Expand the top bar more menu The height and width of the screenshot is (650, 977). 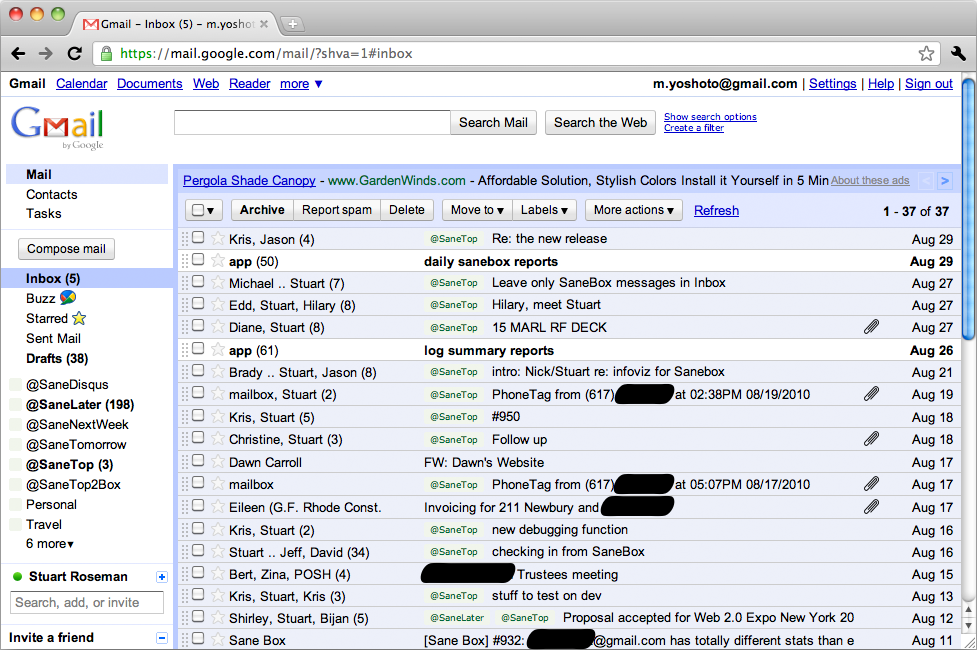coord(301,84)
